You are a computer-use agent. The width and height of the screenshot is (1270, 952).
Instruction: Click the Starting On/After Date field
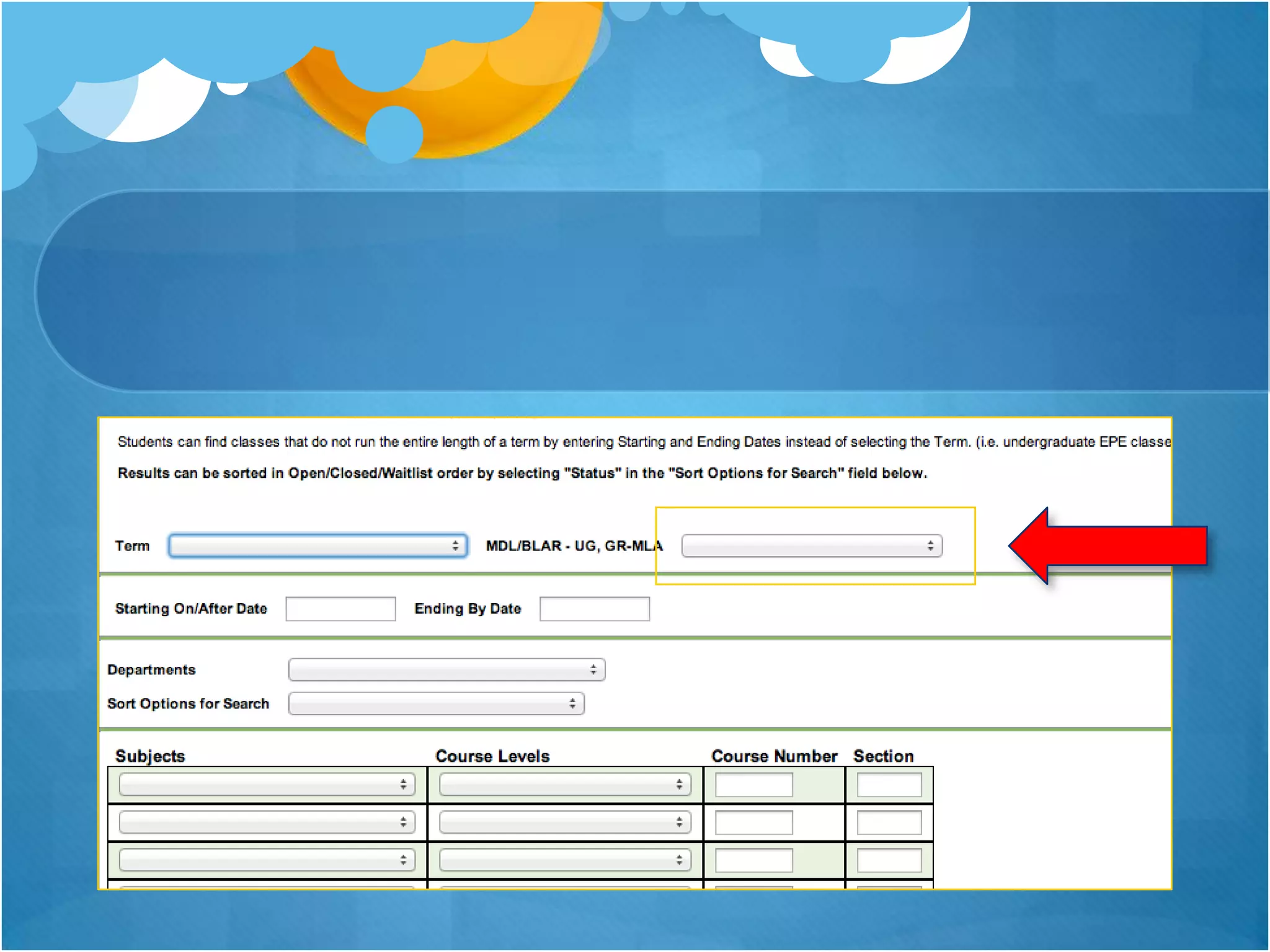point(340,609)
